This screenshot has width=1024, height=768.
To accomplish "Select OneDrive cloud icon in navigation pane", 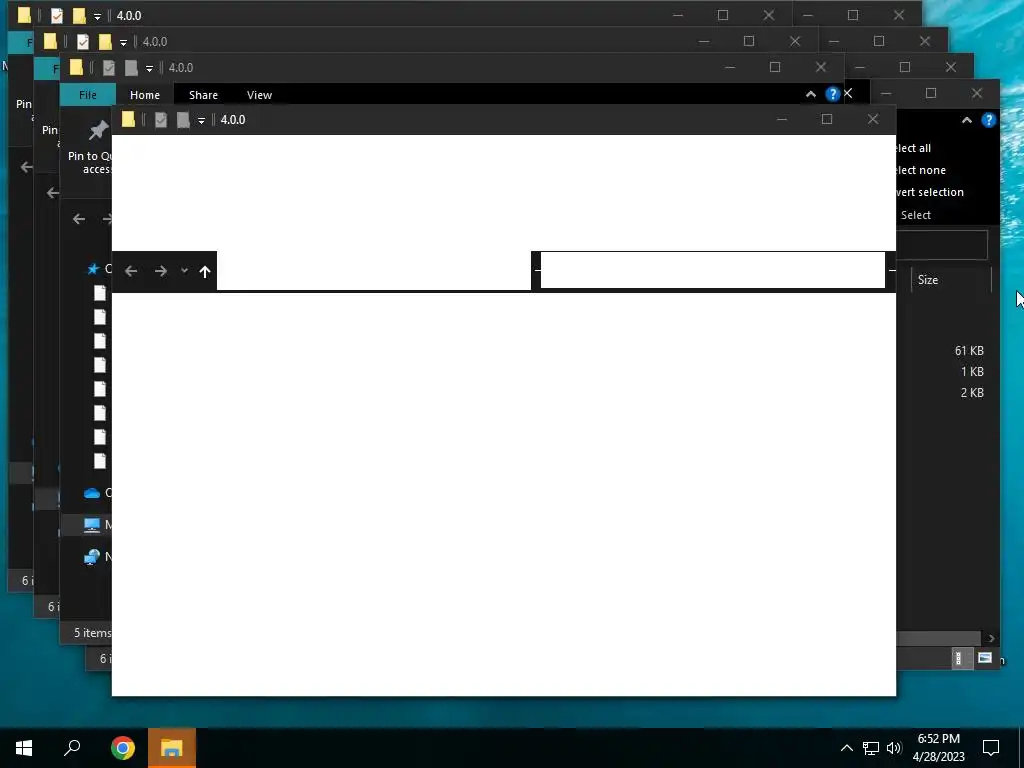I will pos(92,493).
